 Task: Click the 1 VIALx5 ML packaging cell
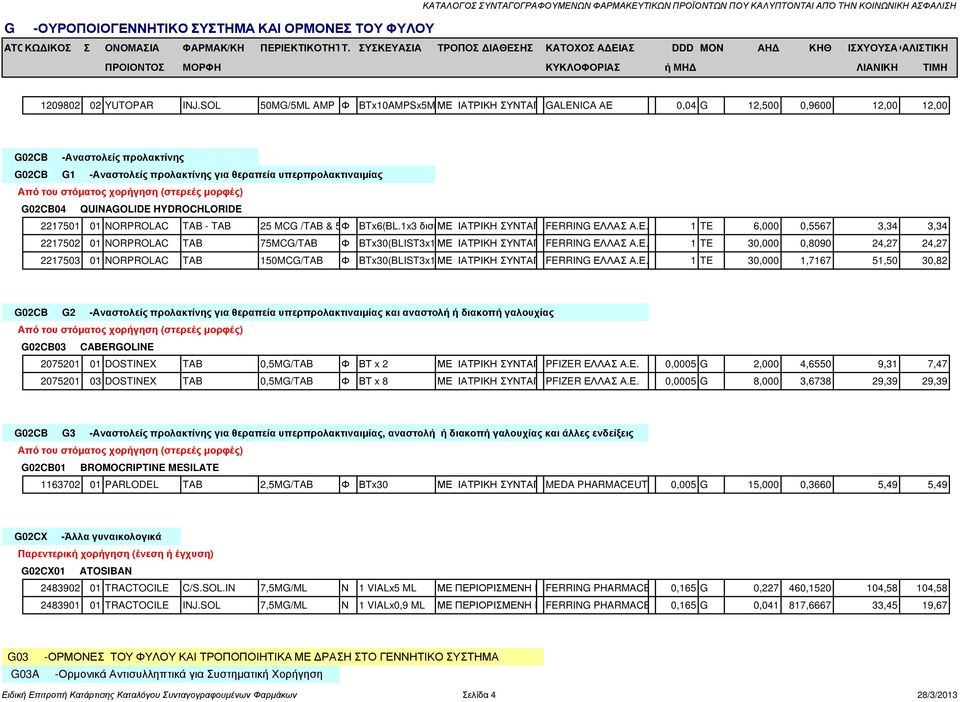[396, 588]
